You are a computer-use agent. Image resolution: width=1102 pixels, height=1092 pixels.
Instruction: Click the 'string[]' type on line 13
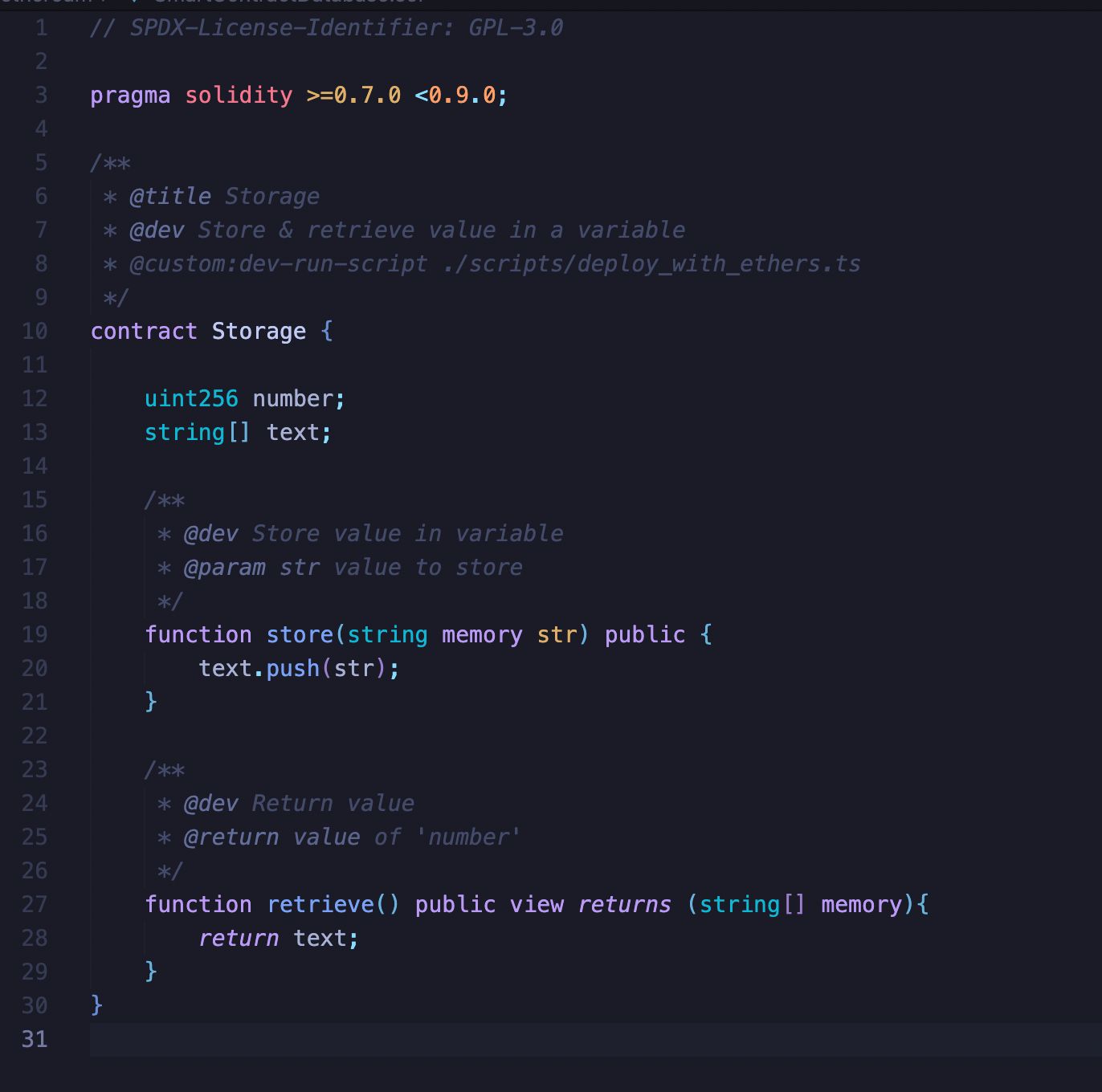[198, 433]
